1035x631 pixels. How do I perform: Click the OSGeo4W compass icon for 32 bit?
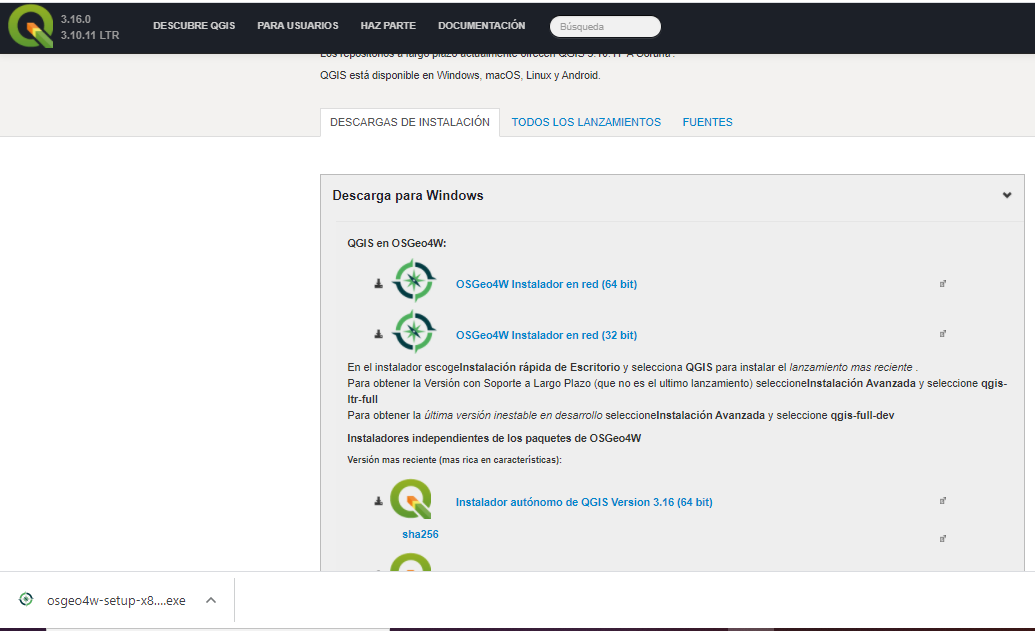pyautogui.click(x=414, y=331)
